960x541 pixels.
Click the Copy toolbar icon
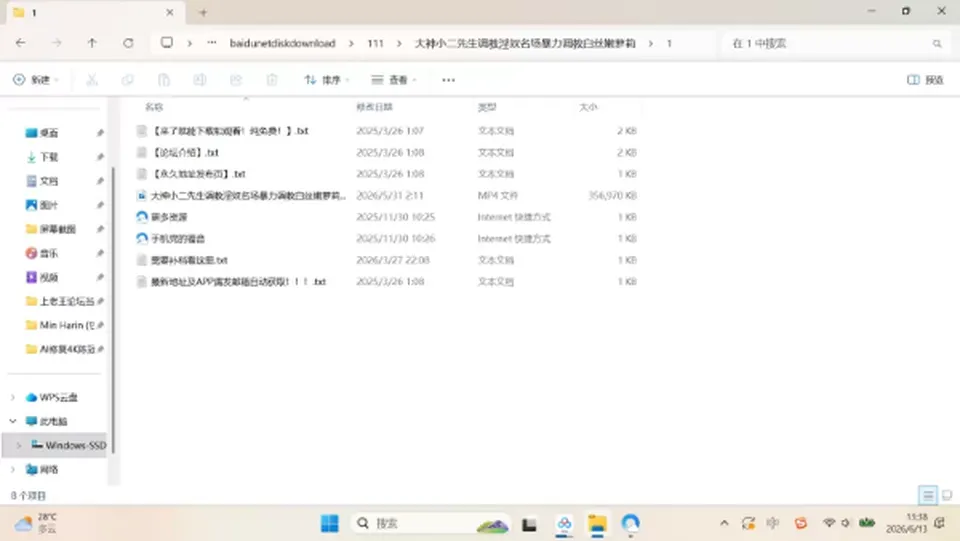tap(127, 80)
